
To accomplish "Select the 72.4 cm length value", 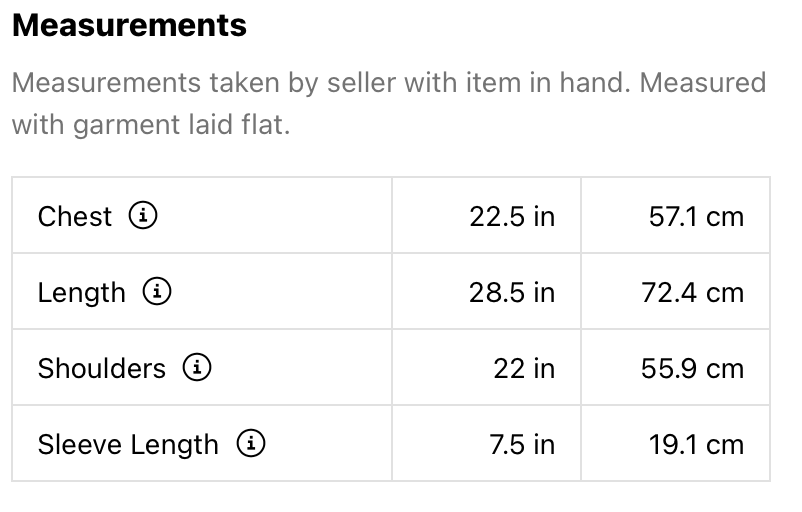I will click(x=692, y=293).
